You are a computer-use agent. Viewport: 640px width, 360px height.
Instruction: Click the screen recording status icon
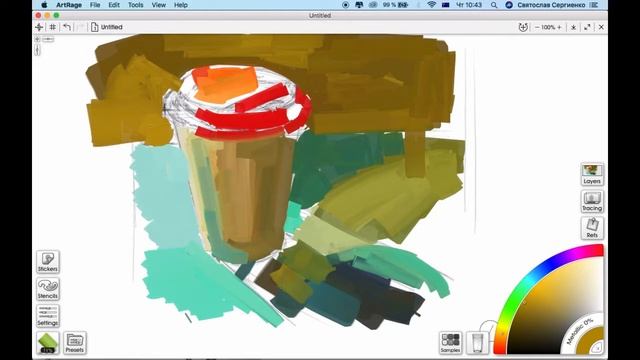coord(346,5)
